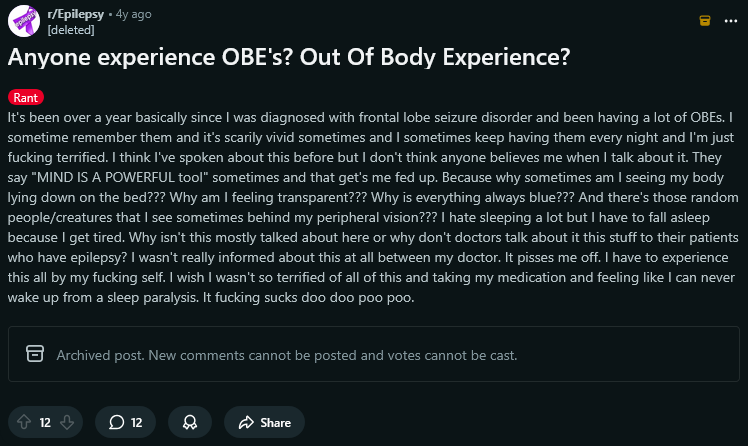Click the comment speech bubble icon
748x446 pixels.
point(116,423)
